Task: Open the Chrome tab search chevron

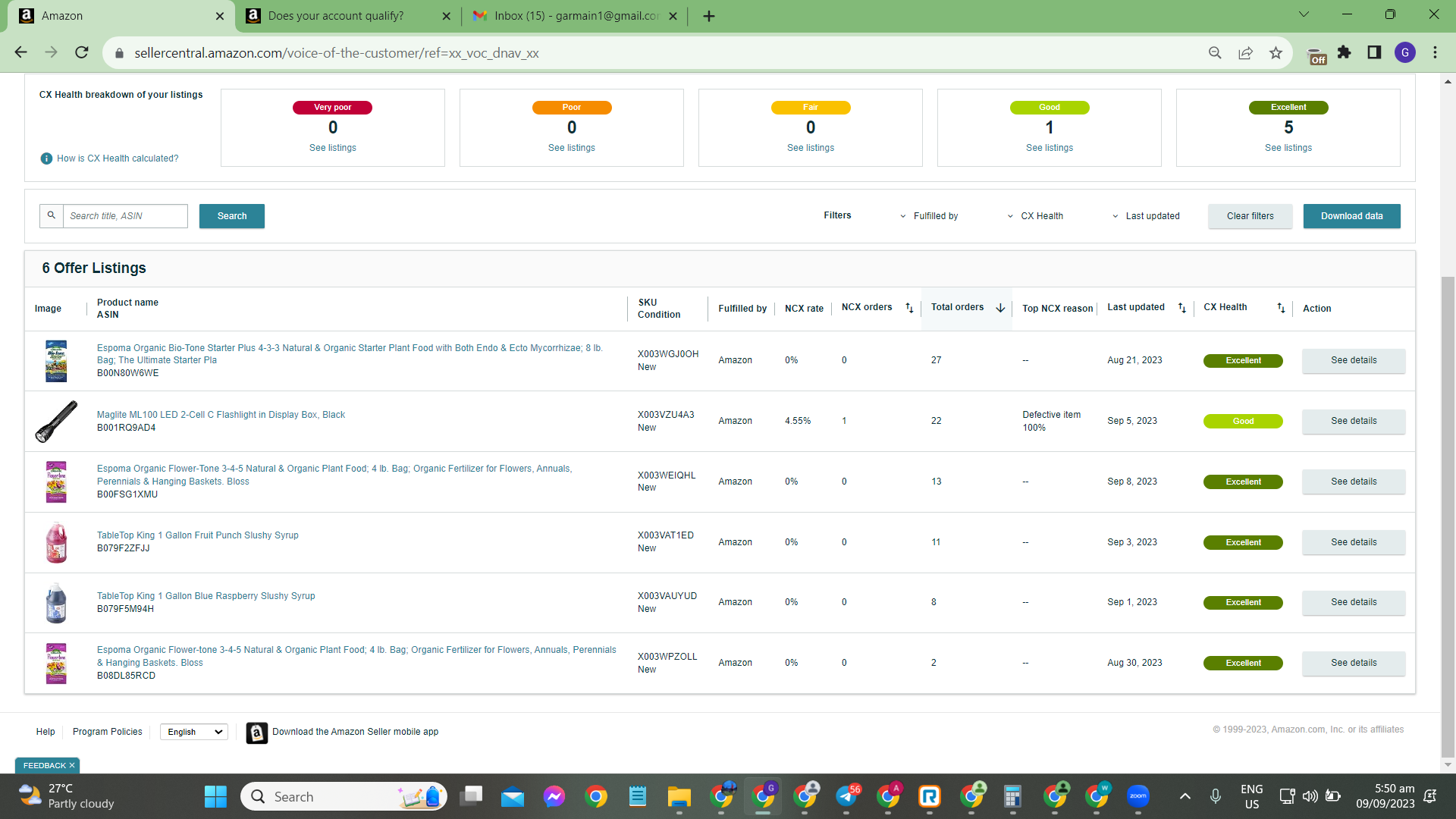Action: coord(1304,14)
